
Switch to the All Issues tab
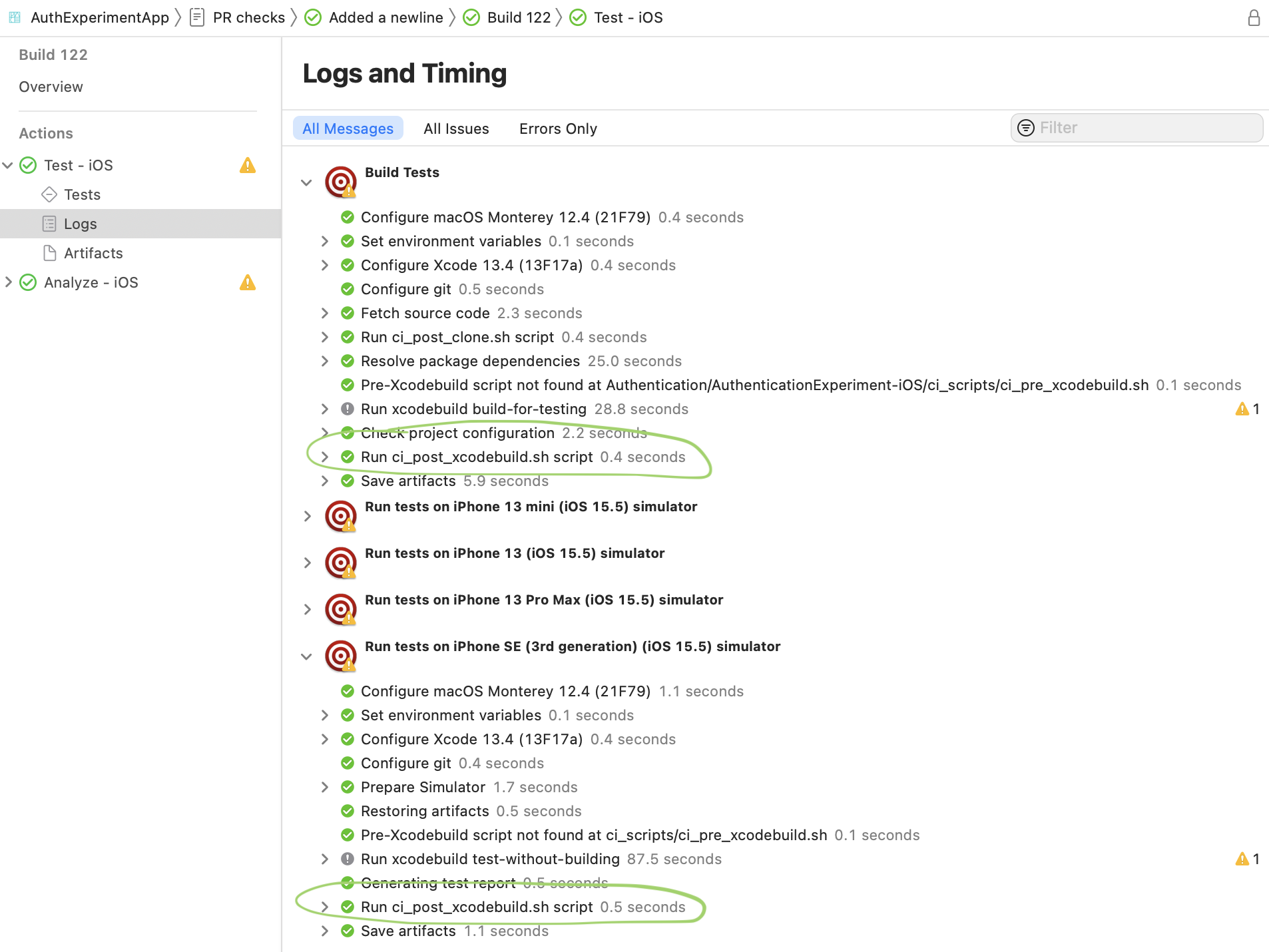456,128
